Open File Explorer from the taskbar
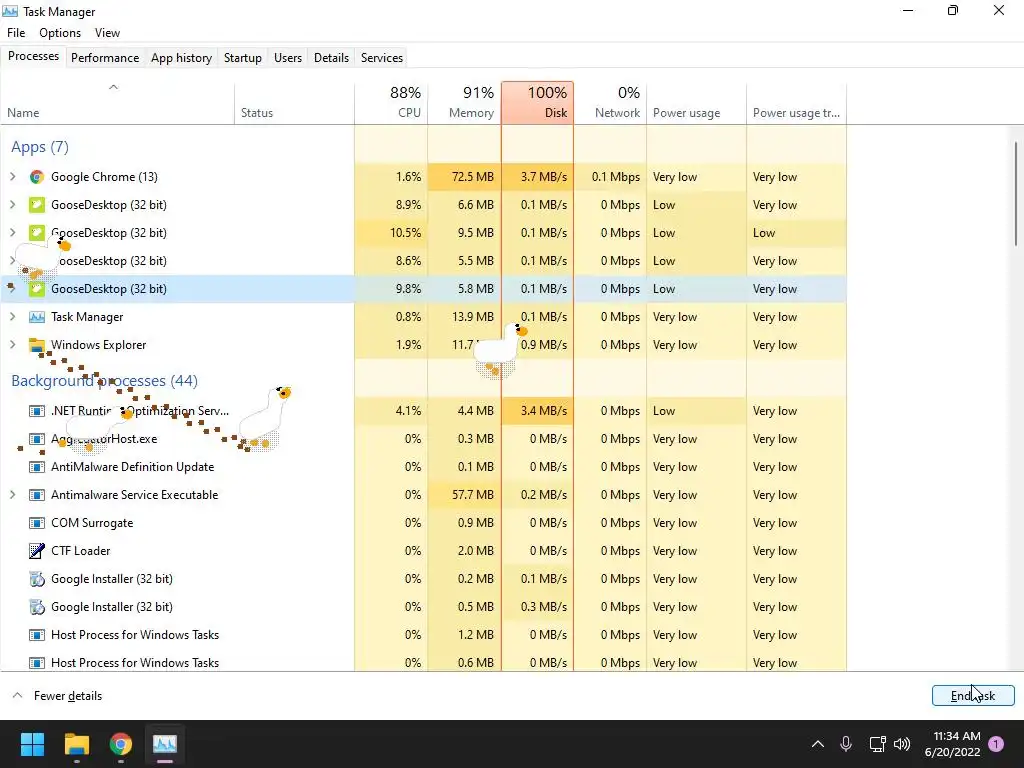Image resolution: width=1024 pixels, height=768 pixels. coord(76,744)
